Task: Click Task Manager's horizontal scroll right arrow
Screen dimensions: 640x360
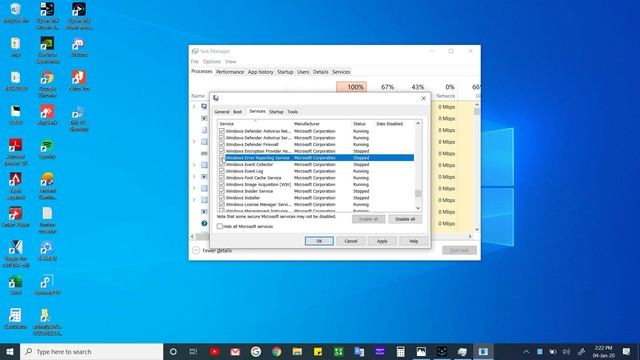Action: click(x=470, y=236)
